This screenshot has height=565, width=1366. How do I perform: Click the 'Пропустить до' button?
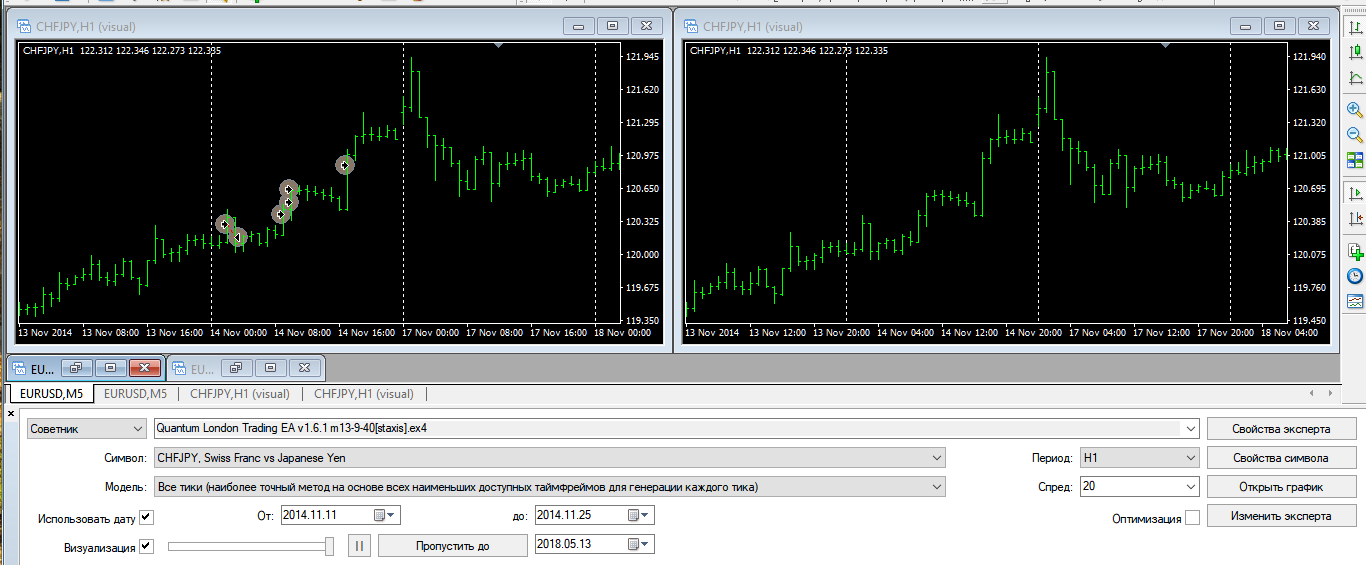tap(453, 545)
